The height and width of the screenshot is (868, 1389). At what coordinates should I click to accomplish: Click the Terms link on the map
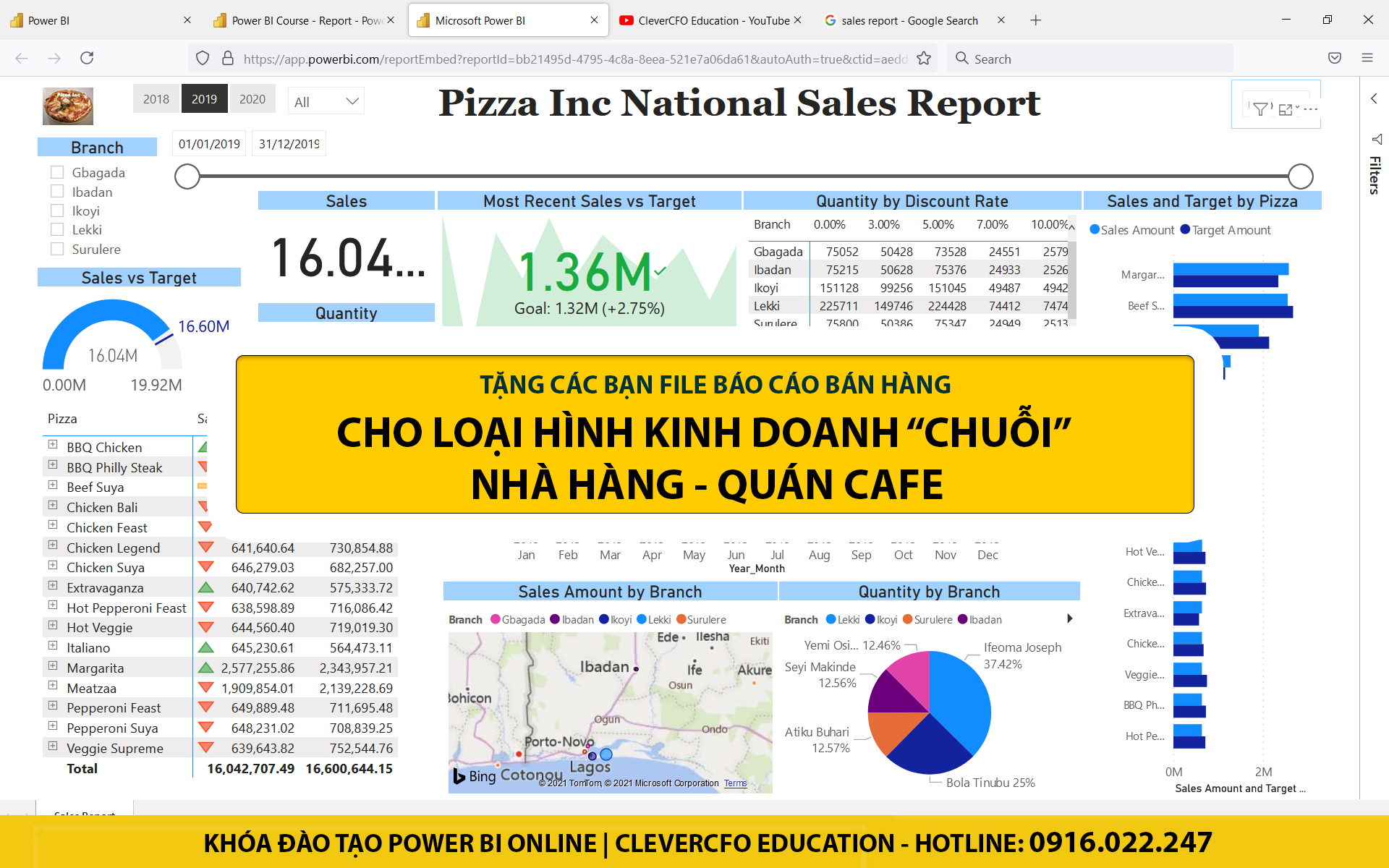(735, 783)
